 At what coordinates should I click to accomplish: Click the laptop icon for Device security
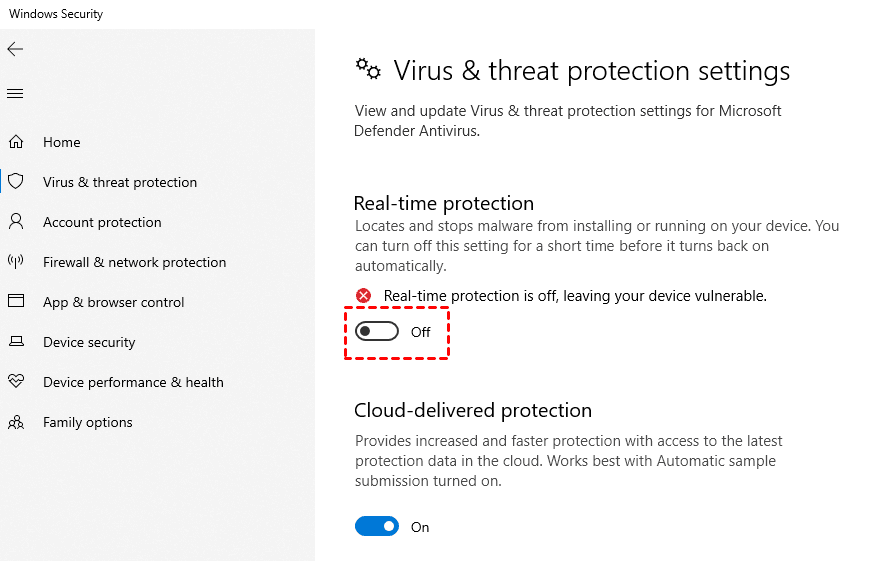pyautogui.click(x=16, y=342)
